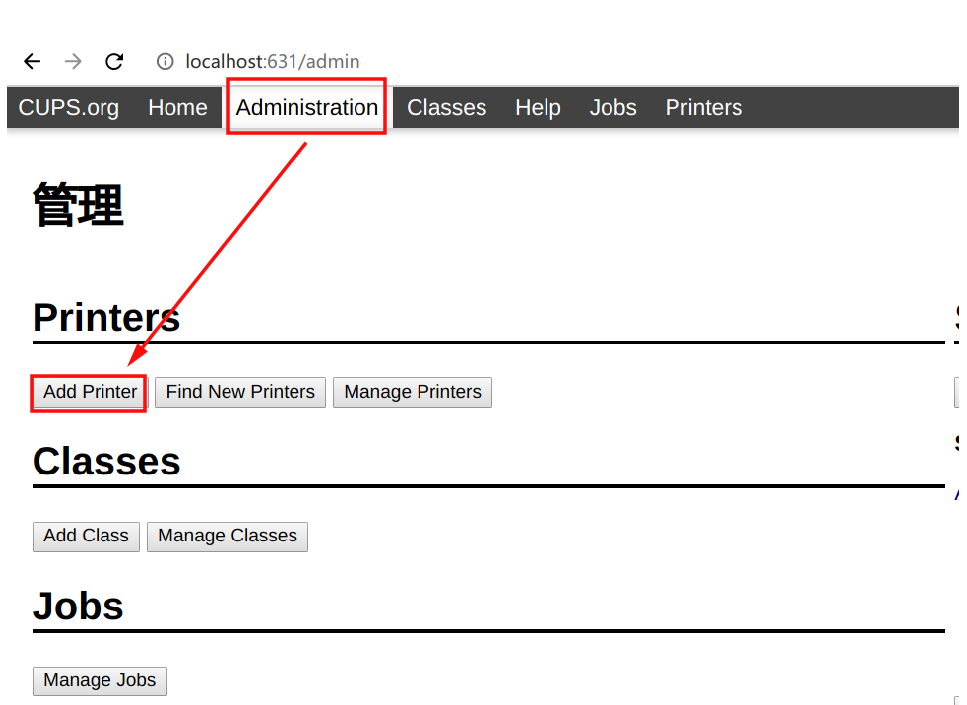The width and height of the screenshot is (967, 705).
Task: Open the Help tab
Action: (538, 108)
